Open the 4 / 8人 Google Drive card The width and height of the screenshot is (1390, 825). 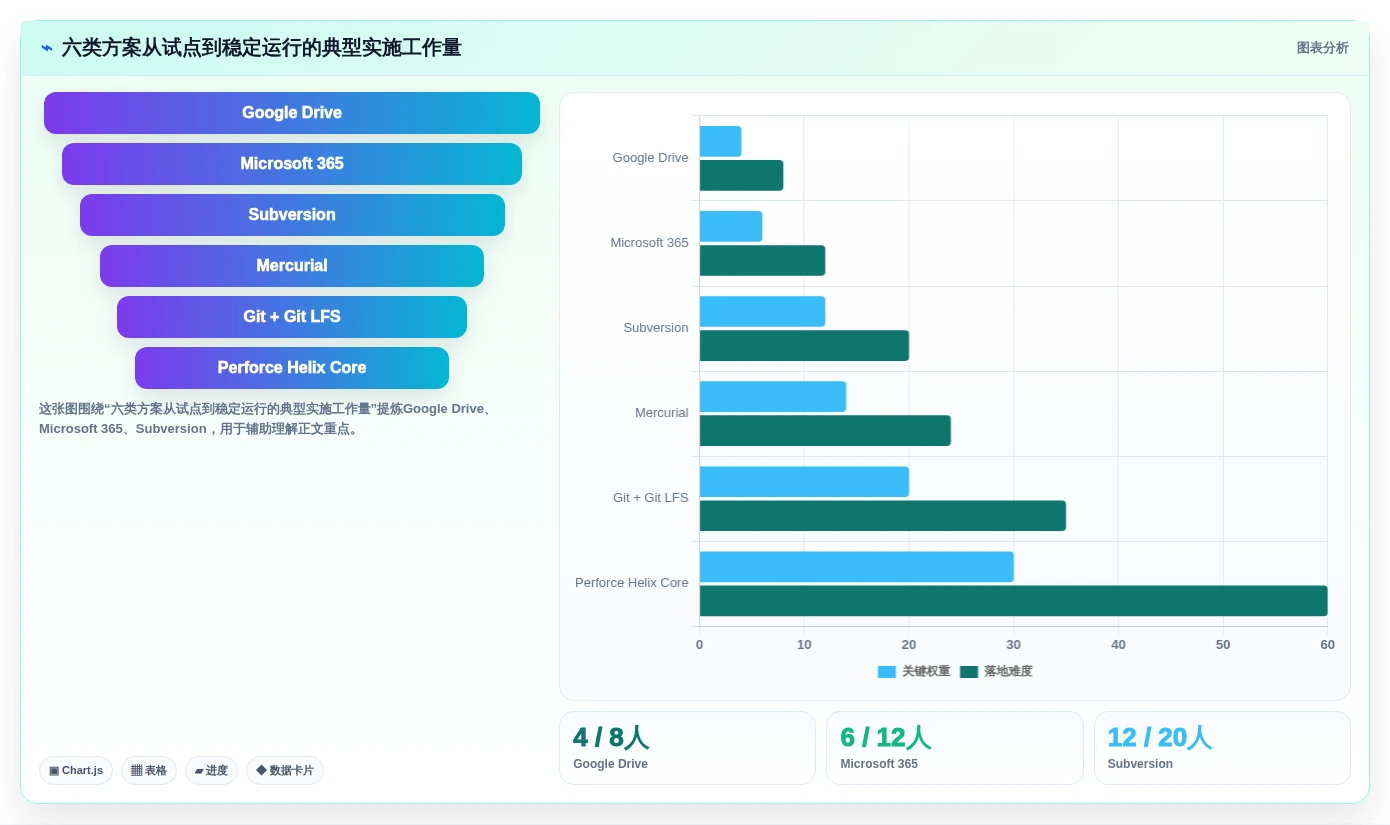(x=687, y=748)
